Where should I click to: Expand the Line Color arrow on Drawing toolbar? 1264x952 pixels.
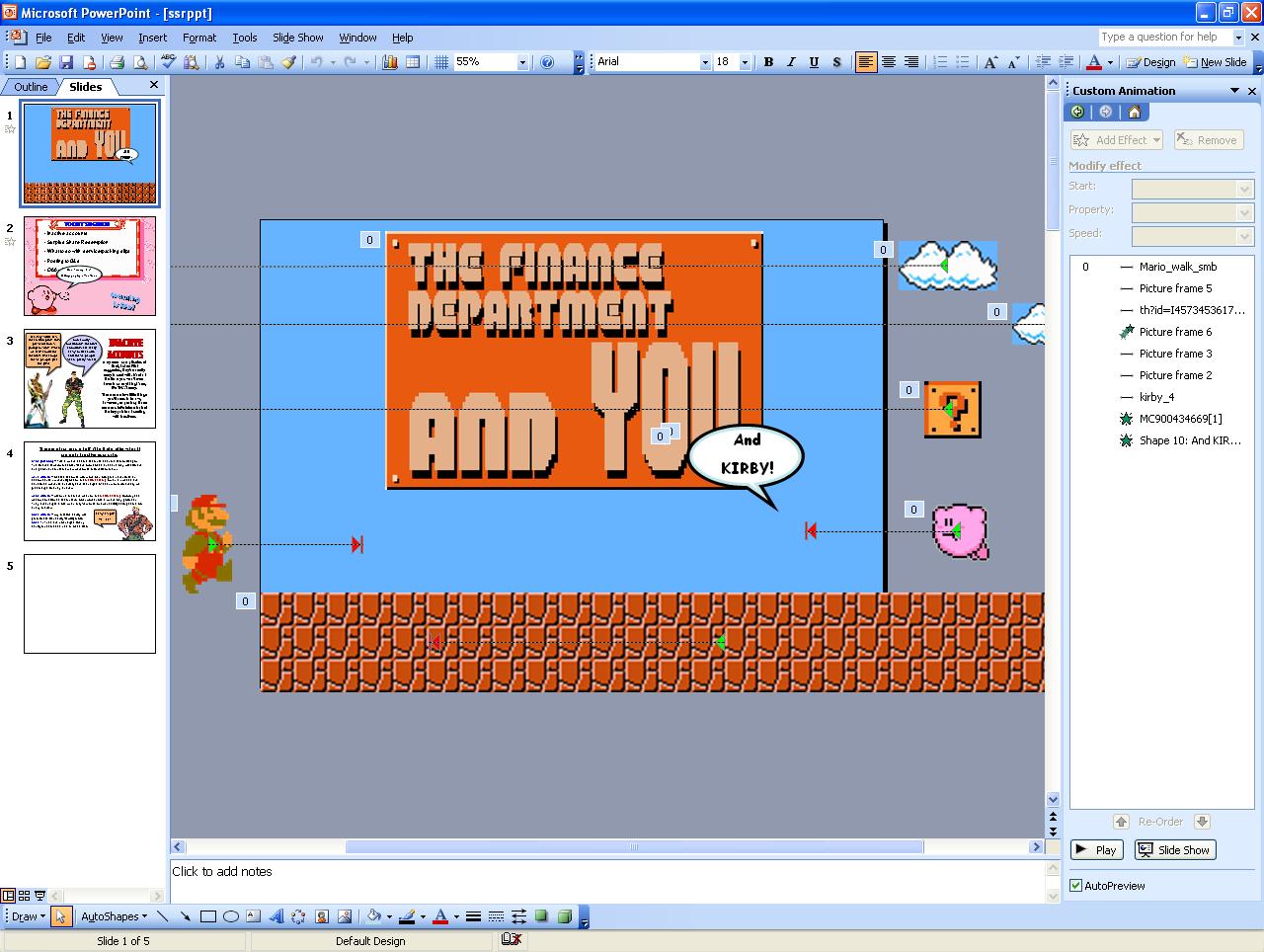423,916
